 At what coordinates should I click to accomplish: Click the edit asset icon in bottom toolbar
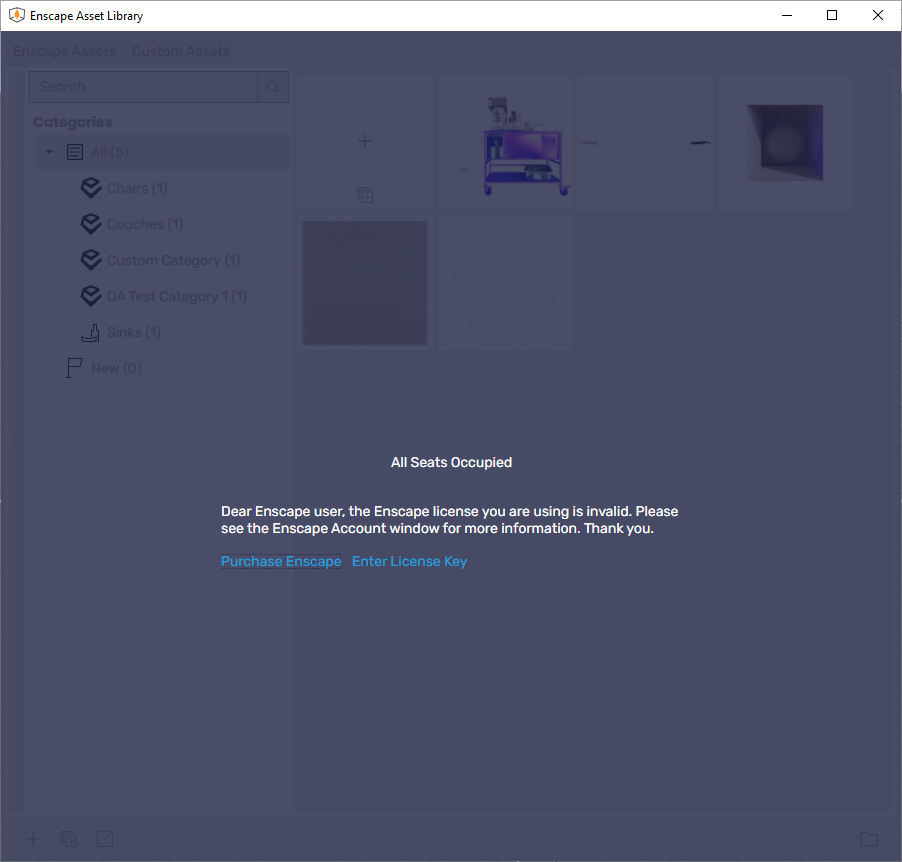[105, 839]
